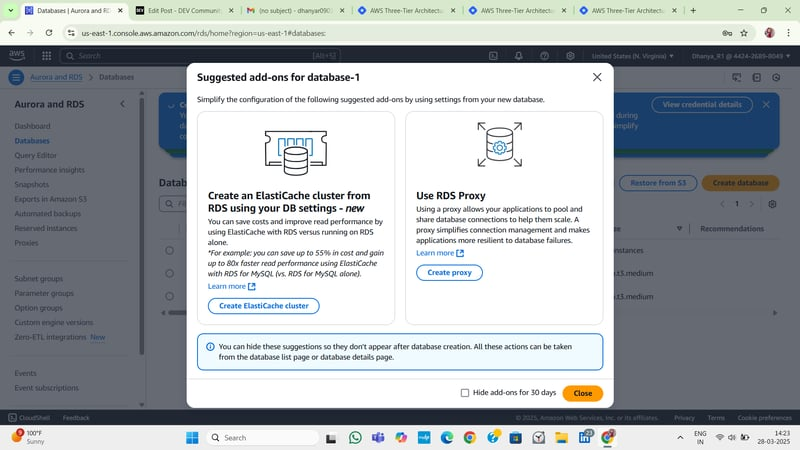Open Automated backups in sidebar
The image size is (800, 450).
pos(47,214)
